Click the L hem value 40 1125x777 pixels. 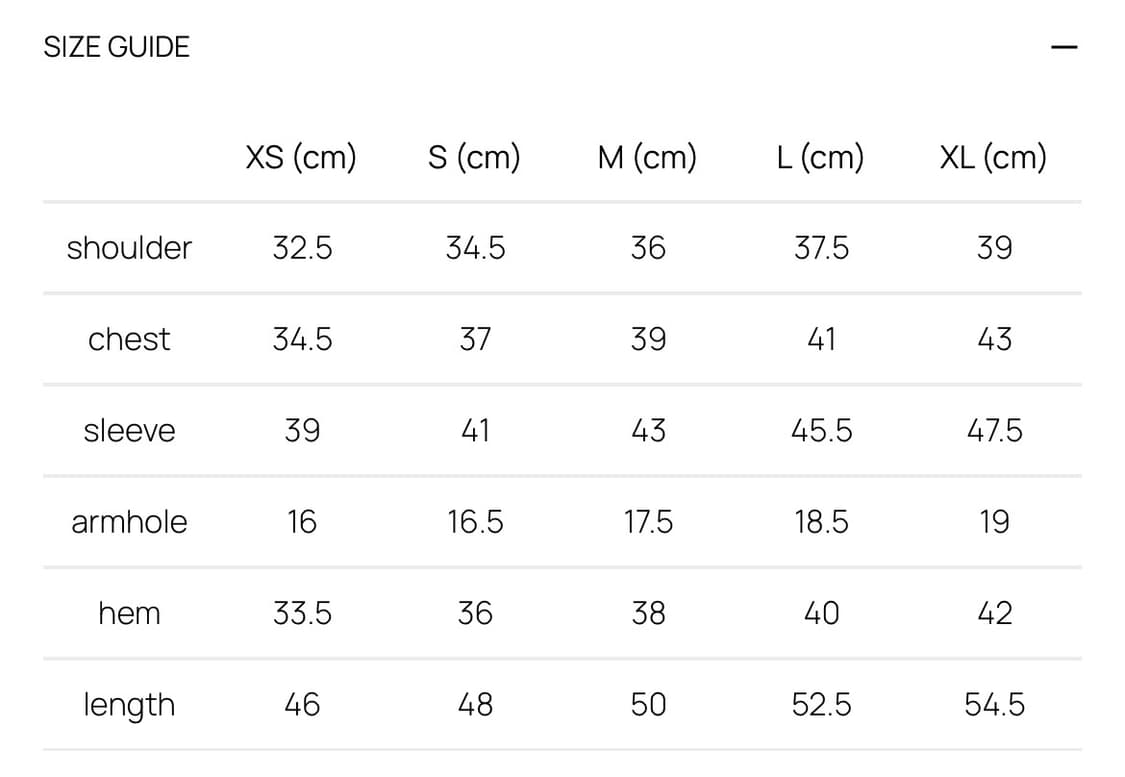click(x=821, y=613)
